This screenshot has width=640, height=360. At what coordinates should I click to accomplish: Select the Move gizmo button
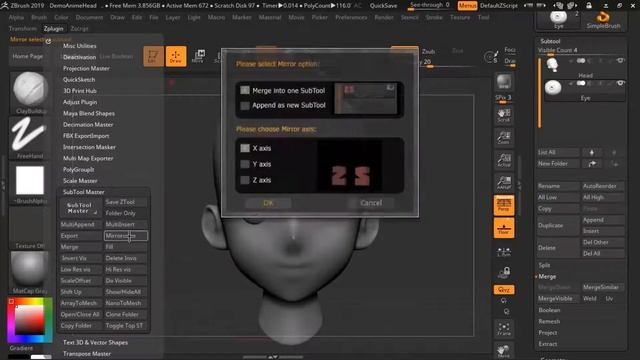tap(198, 56)
